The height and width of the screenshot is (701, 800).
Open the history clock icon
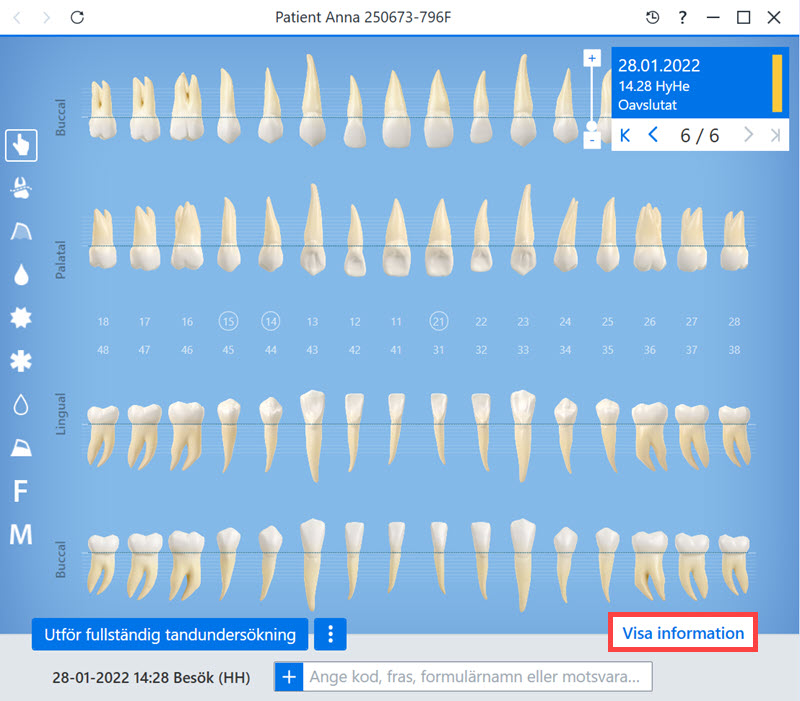(652, 17)
